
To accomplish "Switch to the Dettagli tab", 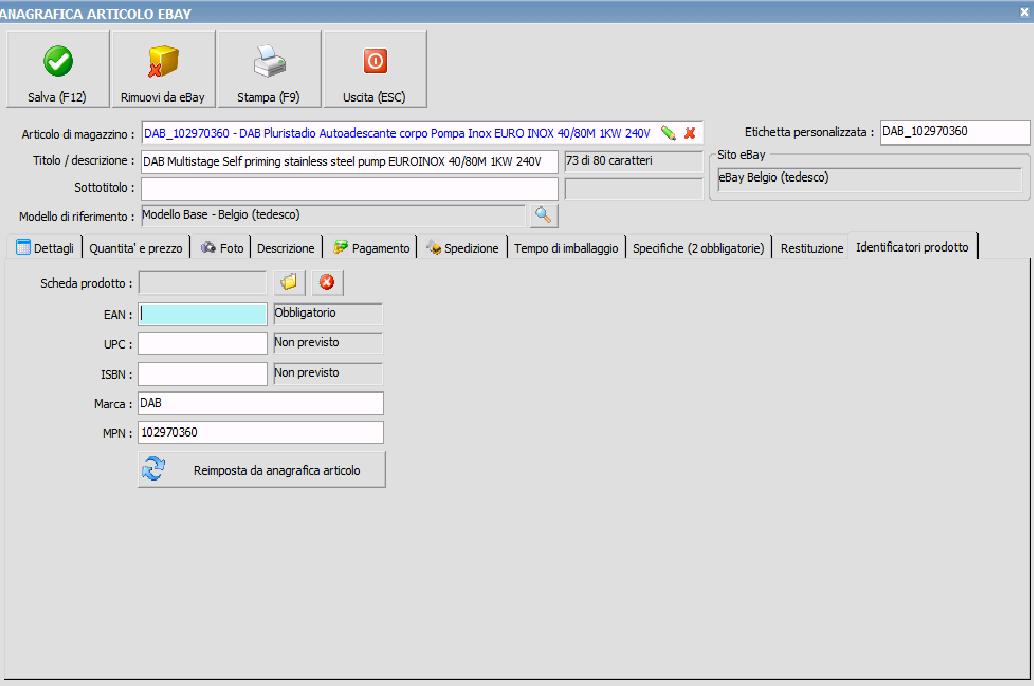I will (x=46, y=248).
